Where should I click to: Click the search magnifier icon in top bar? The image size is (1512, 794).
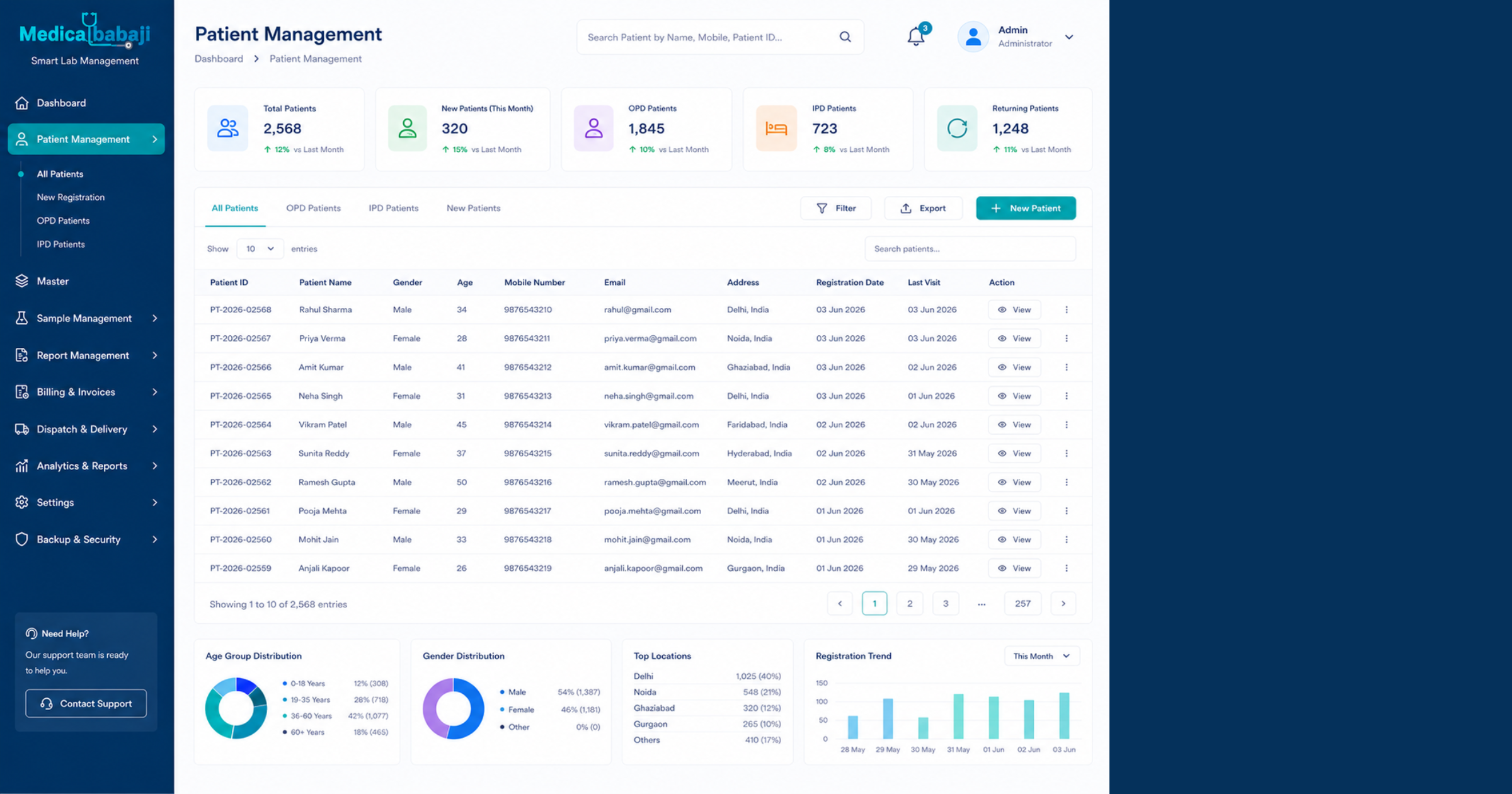pos(845,37)
